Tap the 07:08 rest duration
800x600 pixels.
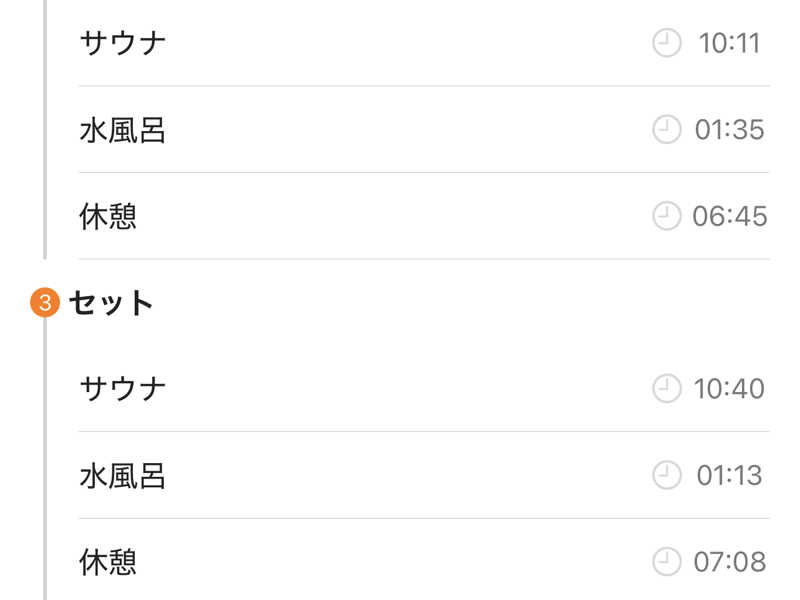click(730, 562)
